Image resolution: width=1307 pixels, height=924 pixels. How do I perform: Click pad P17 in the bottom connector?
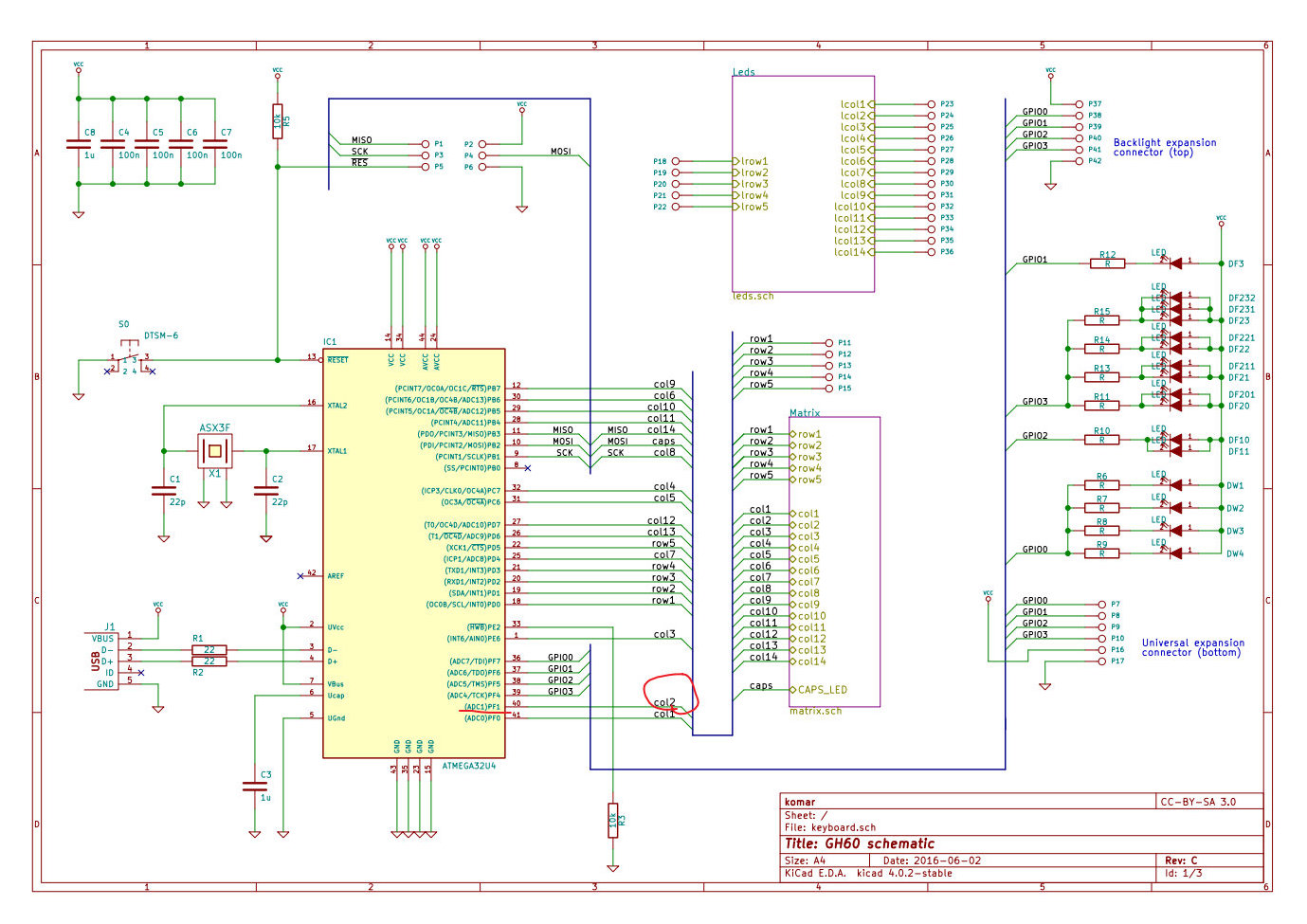tap(1101, 661)
